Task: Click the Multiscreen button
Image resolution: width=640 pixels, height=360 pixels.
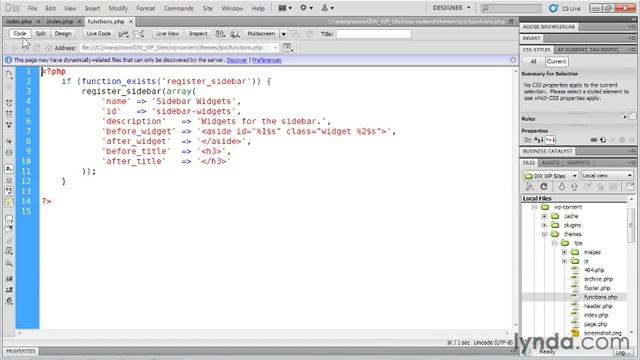Action: [261, 34]
